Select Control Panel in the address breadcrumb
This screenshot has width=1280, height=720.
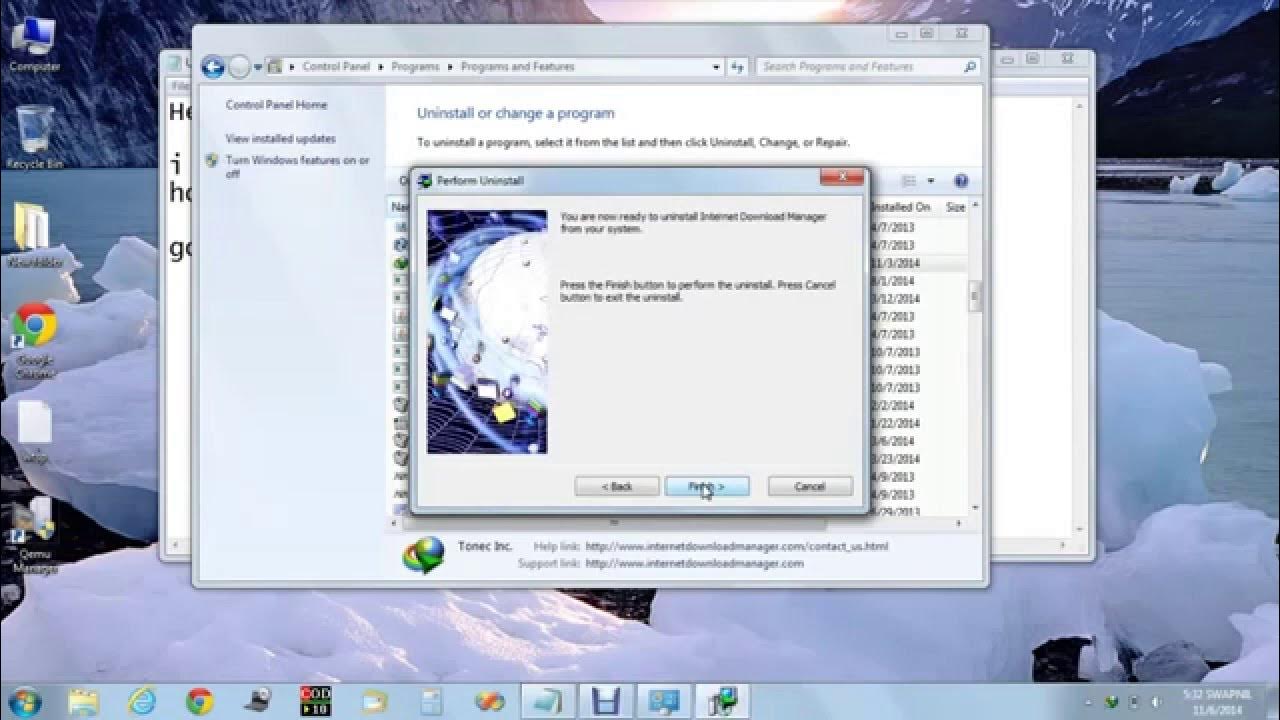tap(336, 67)
